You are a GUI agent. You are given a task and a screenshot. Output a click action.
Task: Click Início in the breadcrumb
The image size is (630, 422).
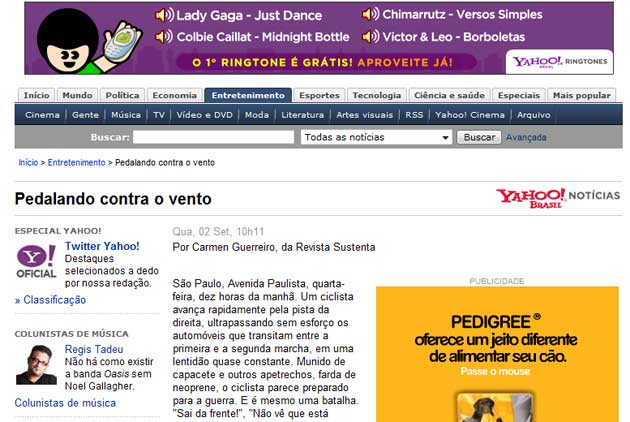click(28, 162)
